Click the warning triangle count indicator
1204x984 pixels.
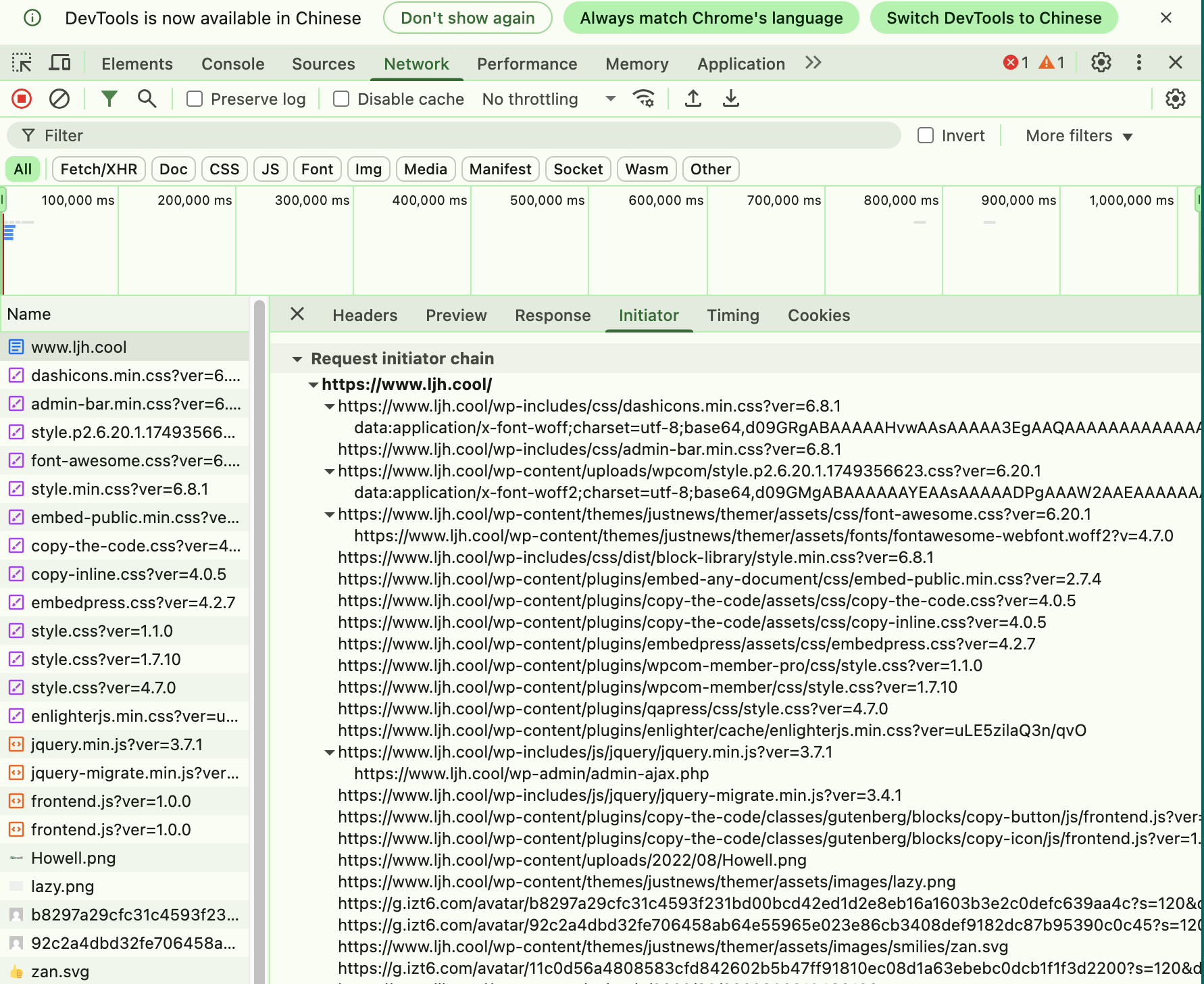click(1052, 63)
